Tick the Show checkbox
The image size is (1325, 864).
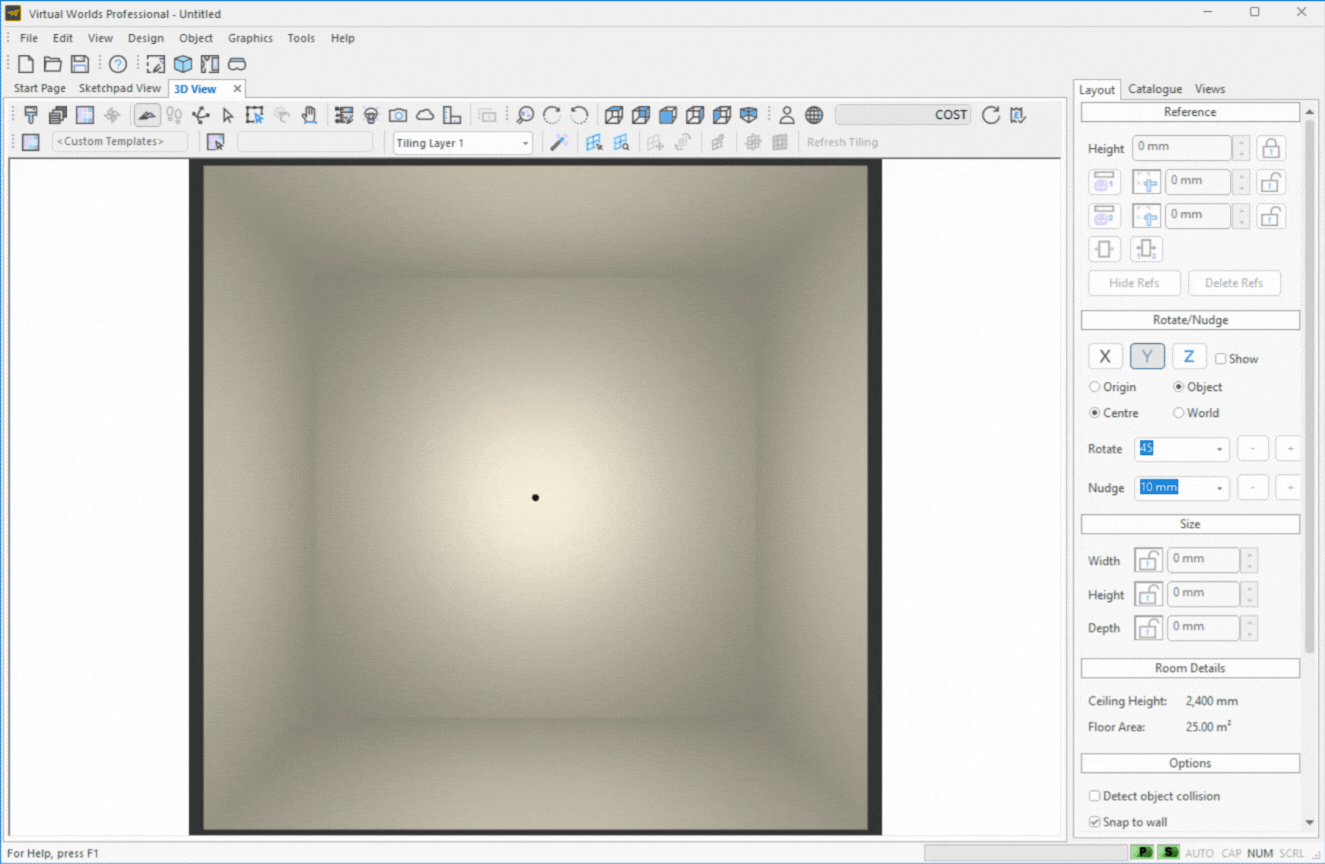coord(1220,358)
